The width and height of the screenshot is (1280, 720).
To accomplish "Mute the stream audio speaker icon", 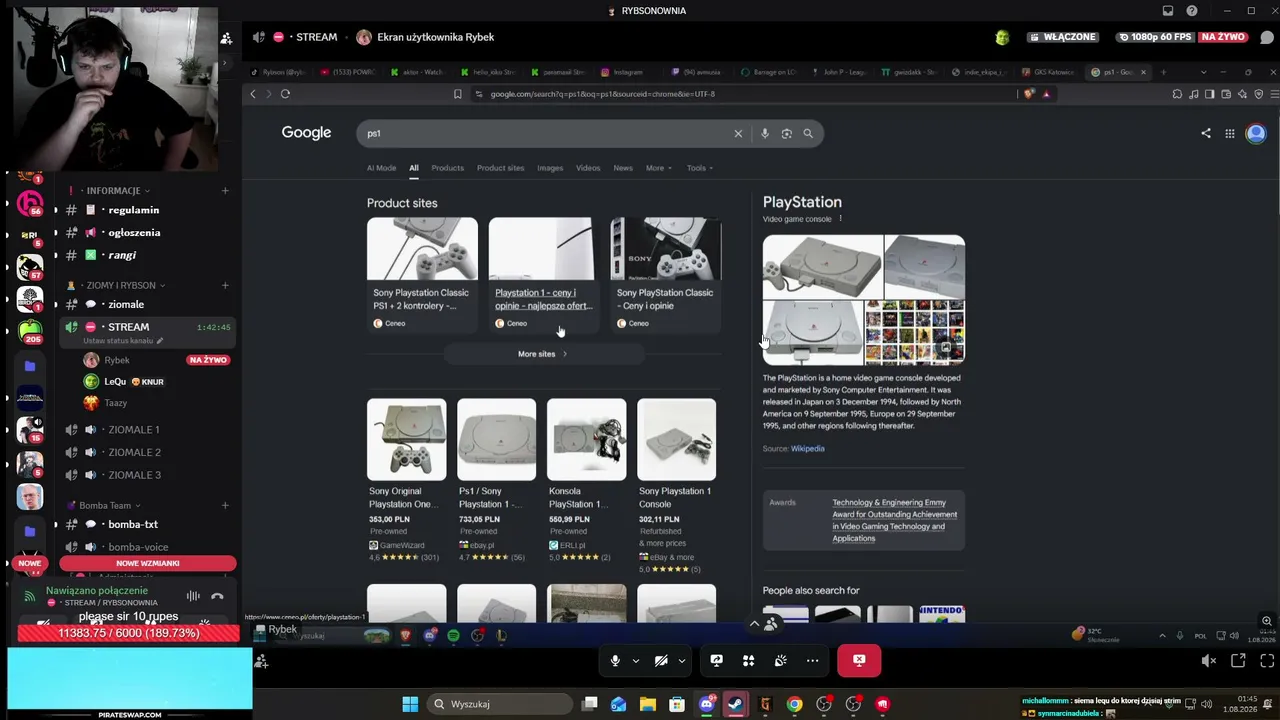I will tap(1208, 661).
